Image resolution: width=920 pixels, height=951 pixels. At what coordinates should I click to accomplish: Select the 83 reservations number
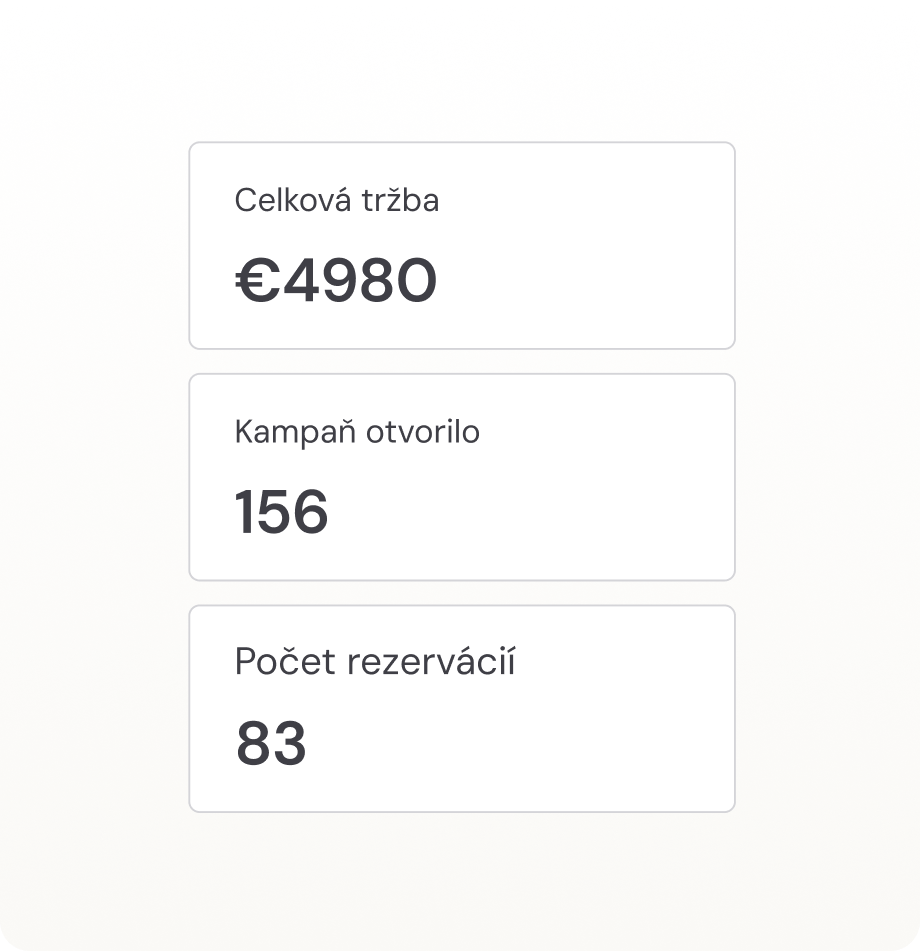pos(271,744)
